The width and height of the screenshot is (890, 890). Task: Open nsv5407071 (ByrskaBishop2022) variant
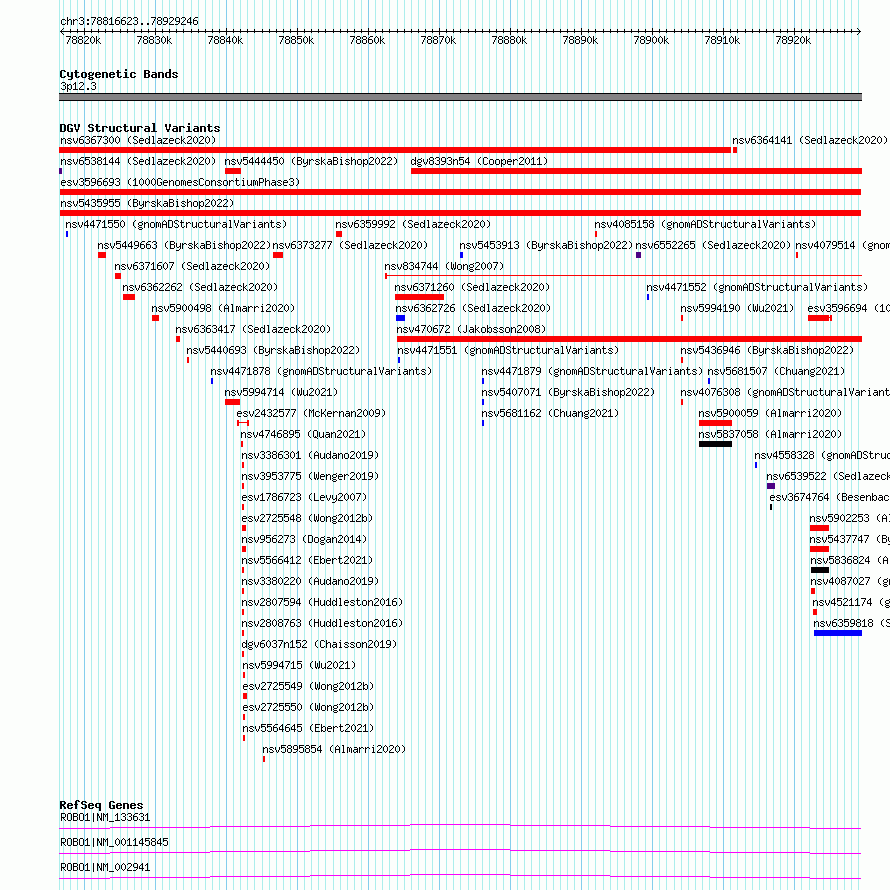pyautogui.click(x=568, y=392)
